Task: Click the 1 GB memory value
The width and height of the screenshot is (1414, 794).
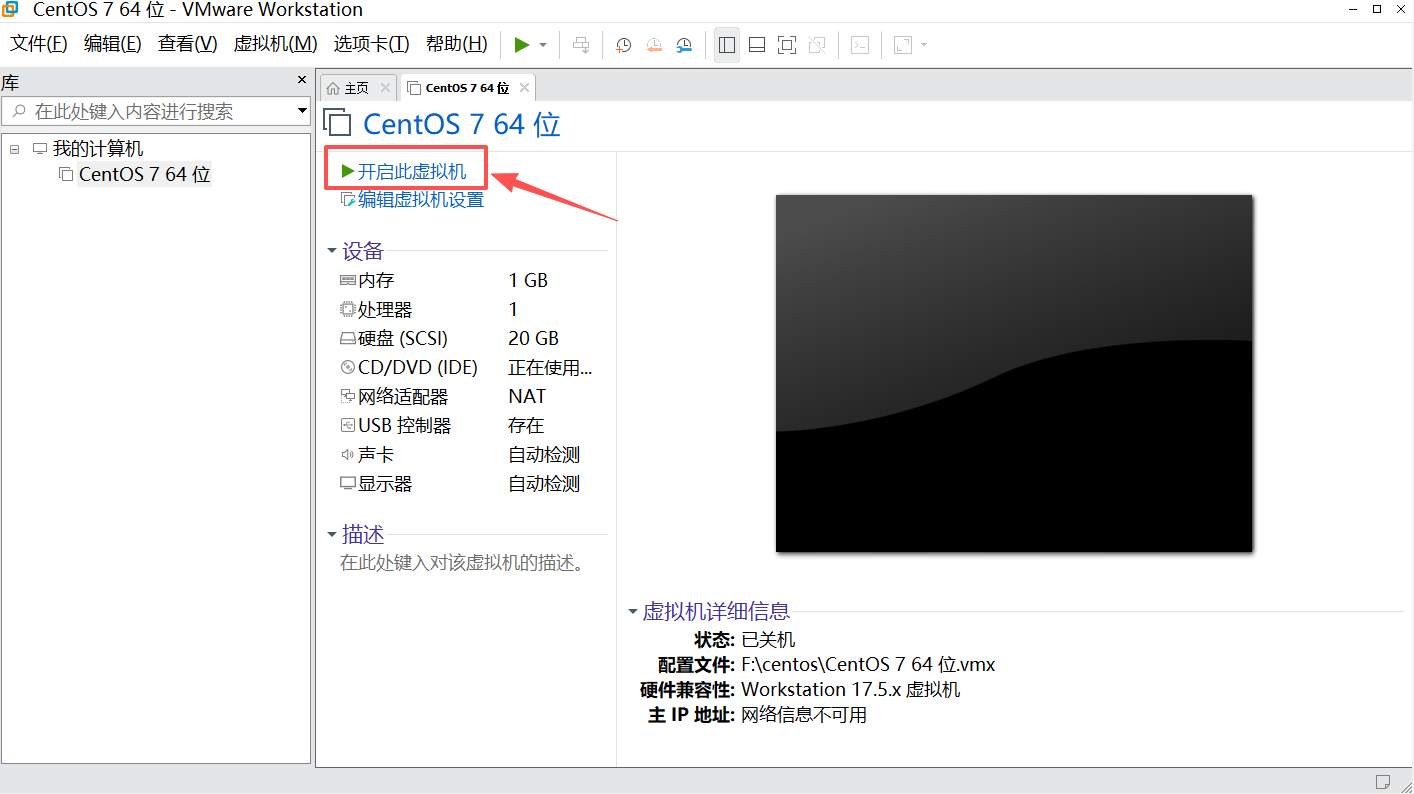Action: [x=528, y=280]
